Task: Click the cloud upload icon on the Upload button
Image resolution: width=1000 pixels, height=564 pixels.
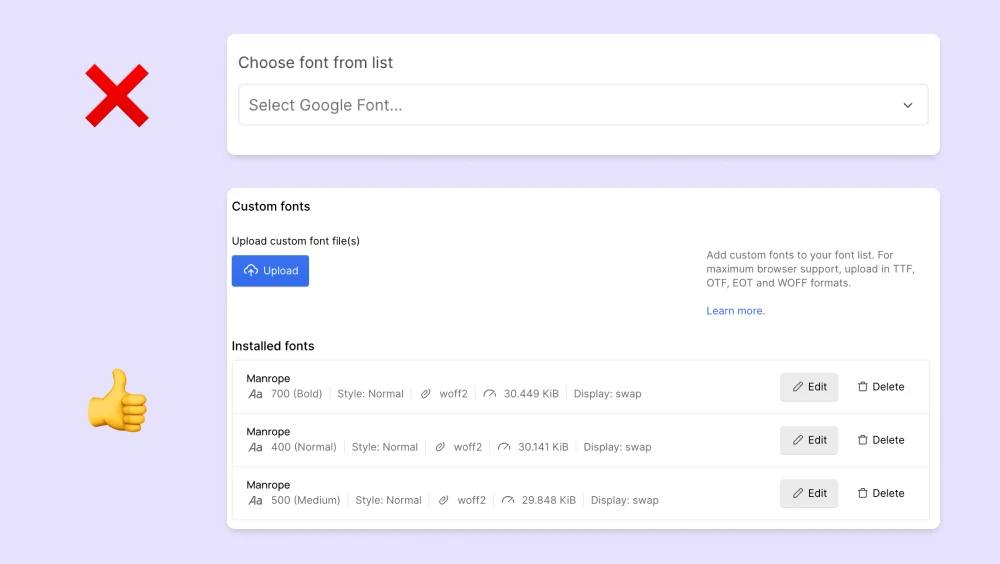Action: tap(251, 271)
